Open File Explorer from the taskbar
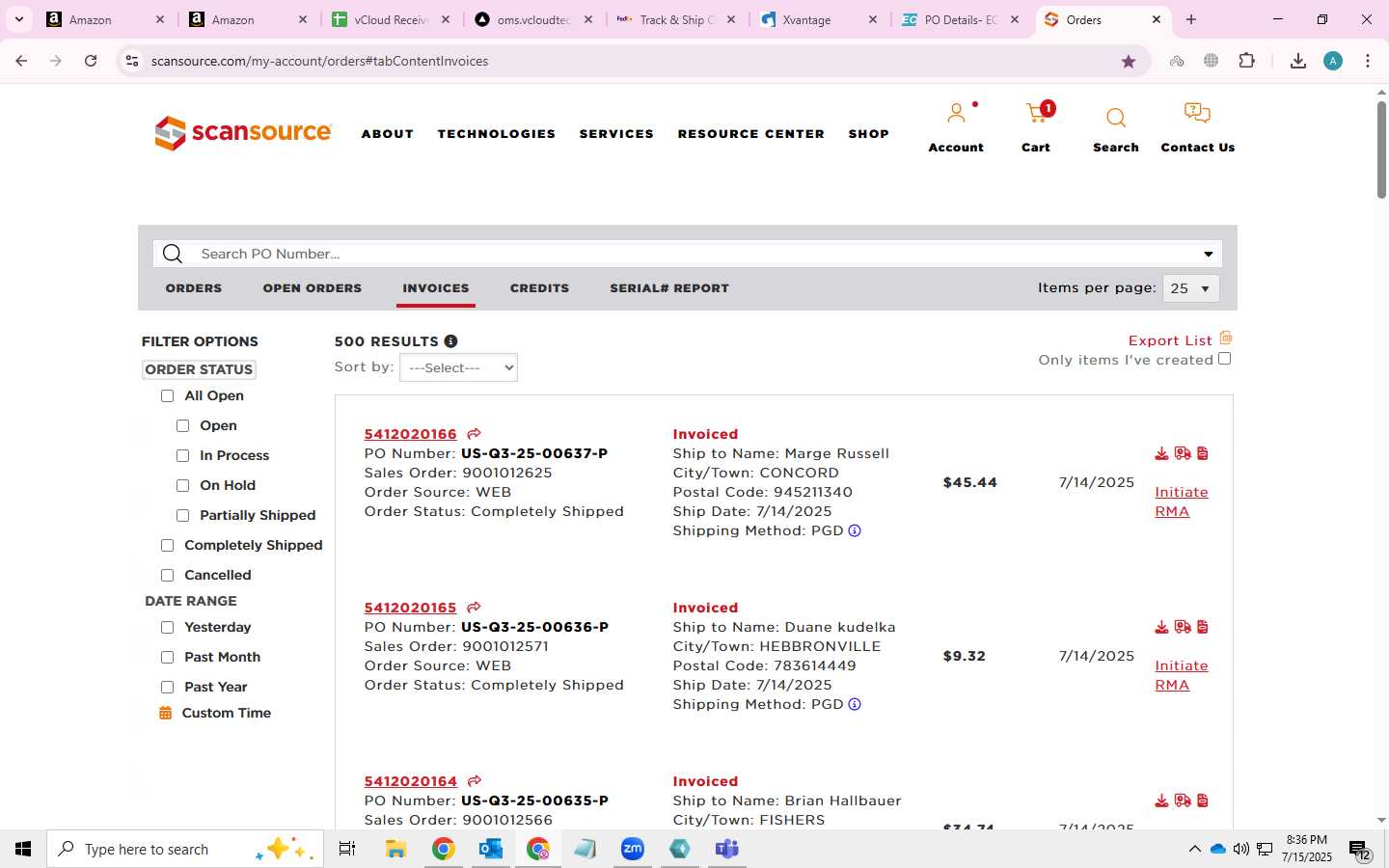 click(x=396, y=849)
